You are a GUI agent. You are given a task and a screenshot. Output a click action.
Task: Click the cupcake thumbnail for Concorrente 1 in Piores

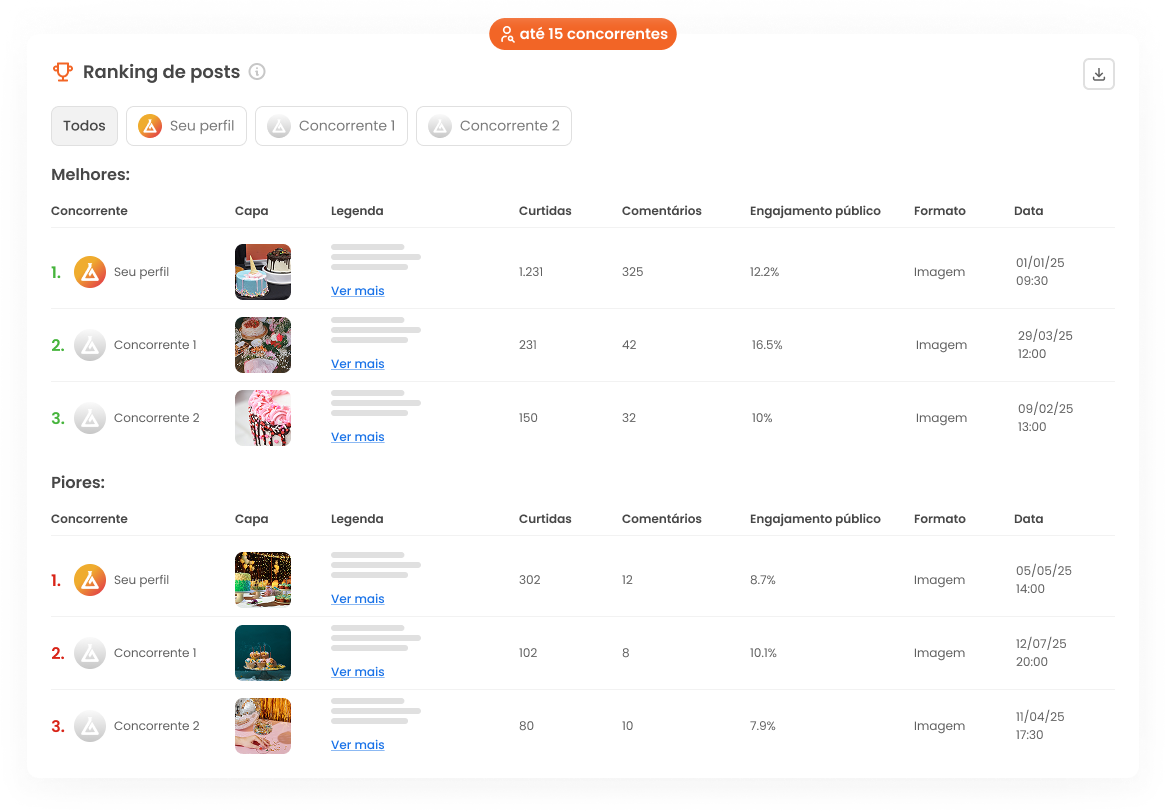click(x=262, y=652)
